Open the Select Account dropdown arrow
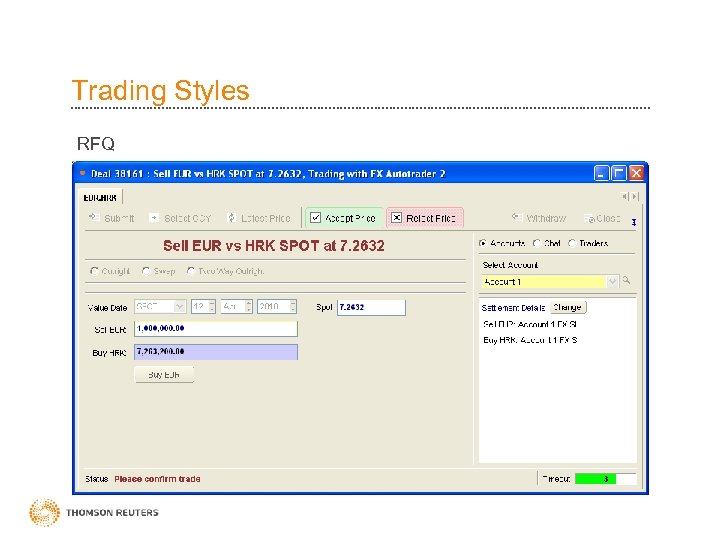720x540 pixels. pyautogui.click(x=612, y=281)
